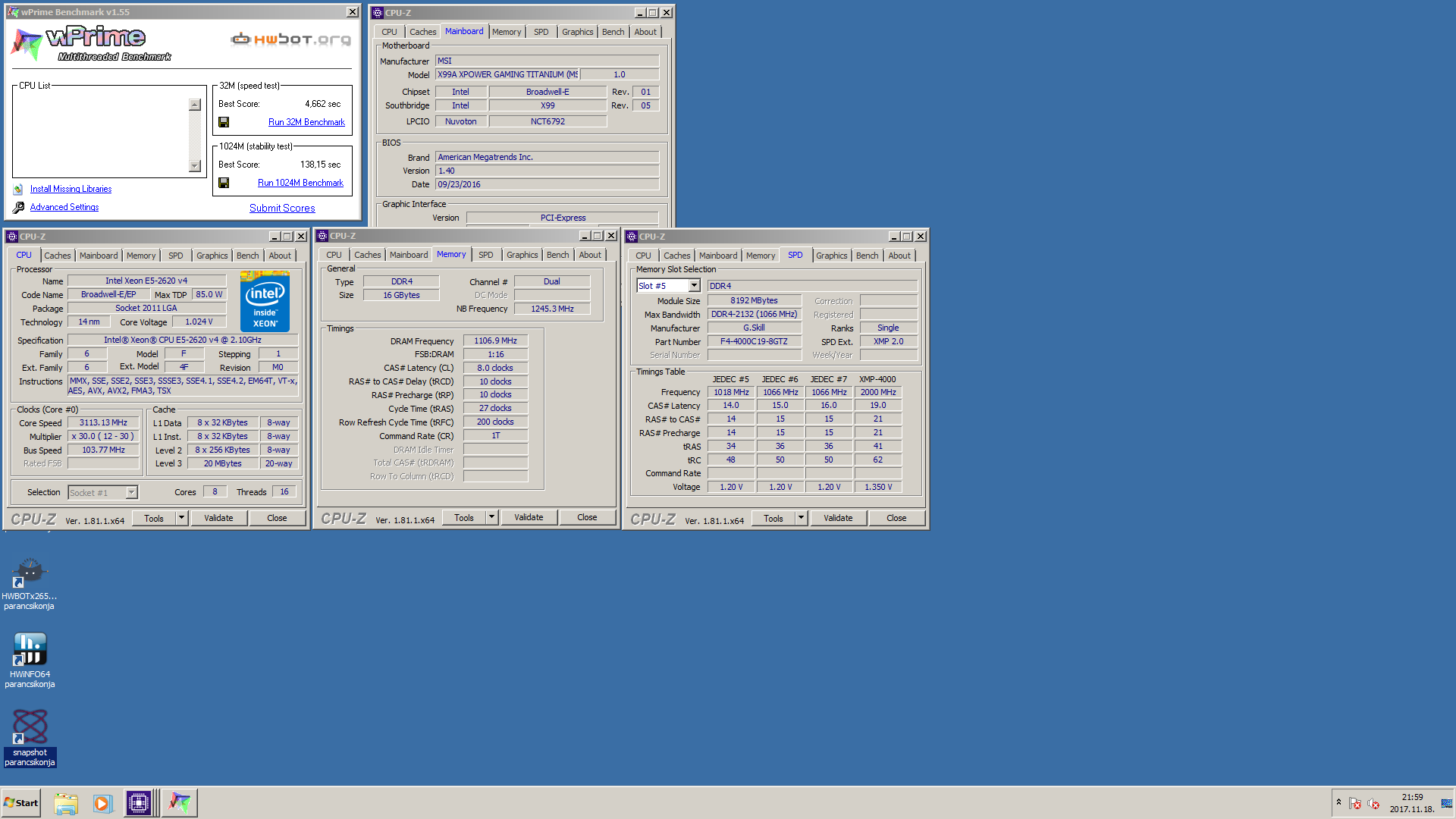1456x819 pixels.
Task: Click the Part Number F4-4000C19-8GTZ field
Action: tap(754, 341)
